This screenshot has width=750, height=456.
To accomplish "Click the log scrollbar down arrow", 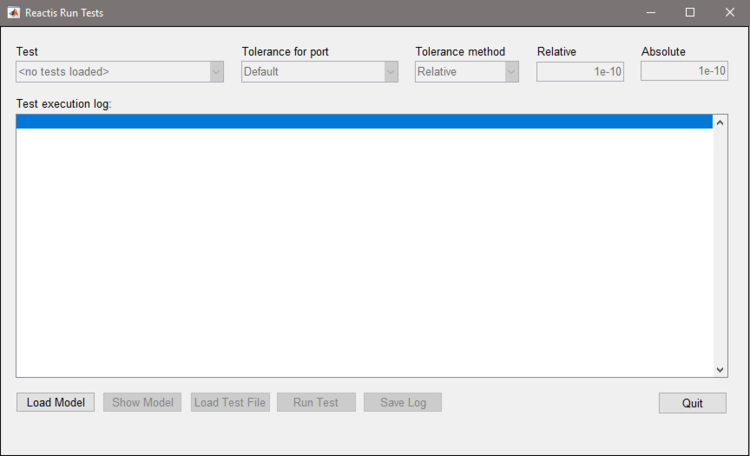I will pos(720,369).
